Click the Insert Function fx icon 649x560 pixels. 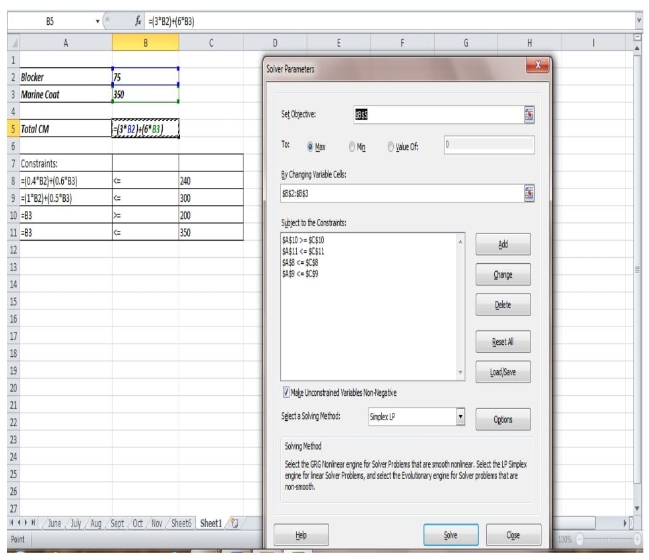point(137,20)
